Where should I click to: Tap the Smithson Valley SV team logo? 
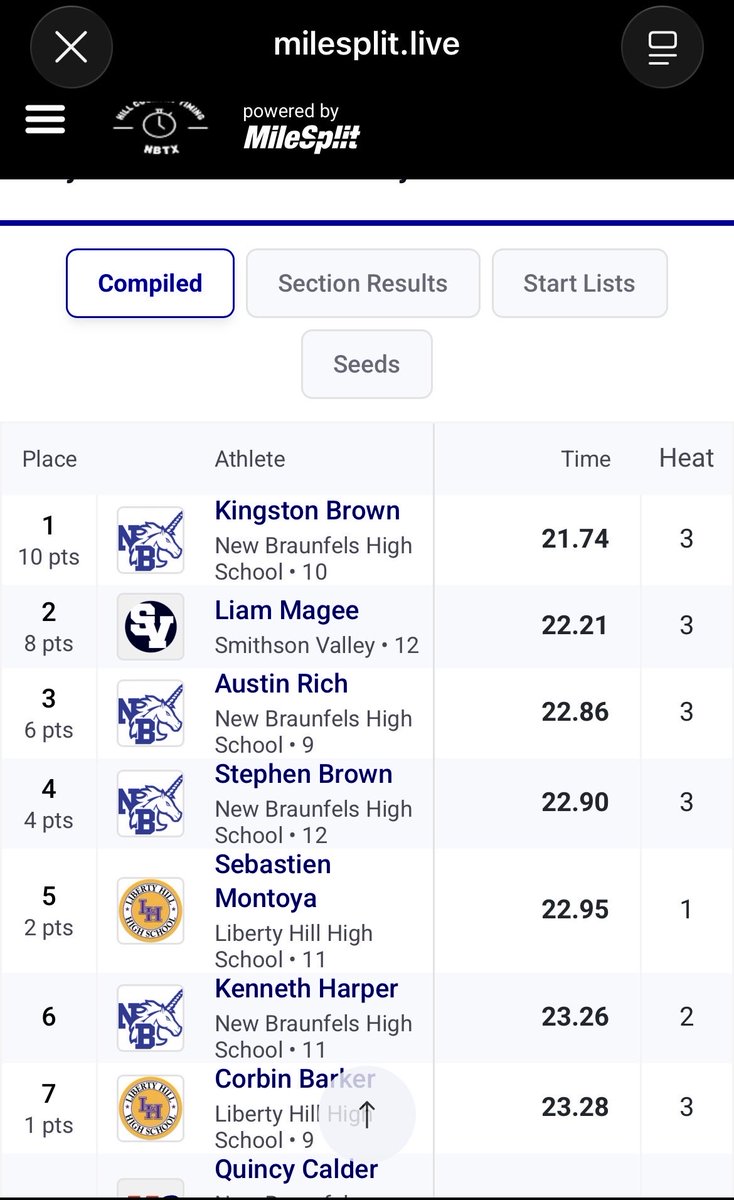(151, 627)
